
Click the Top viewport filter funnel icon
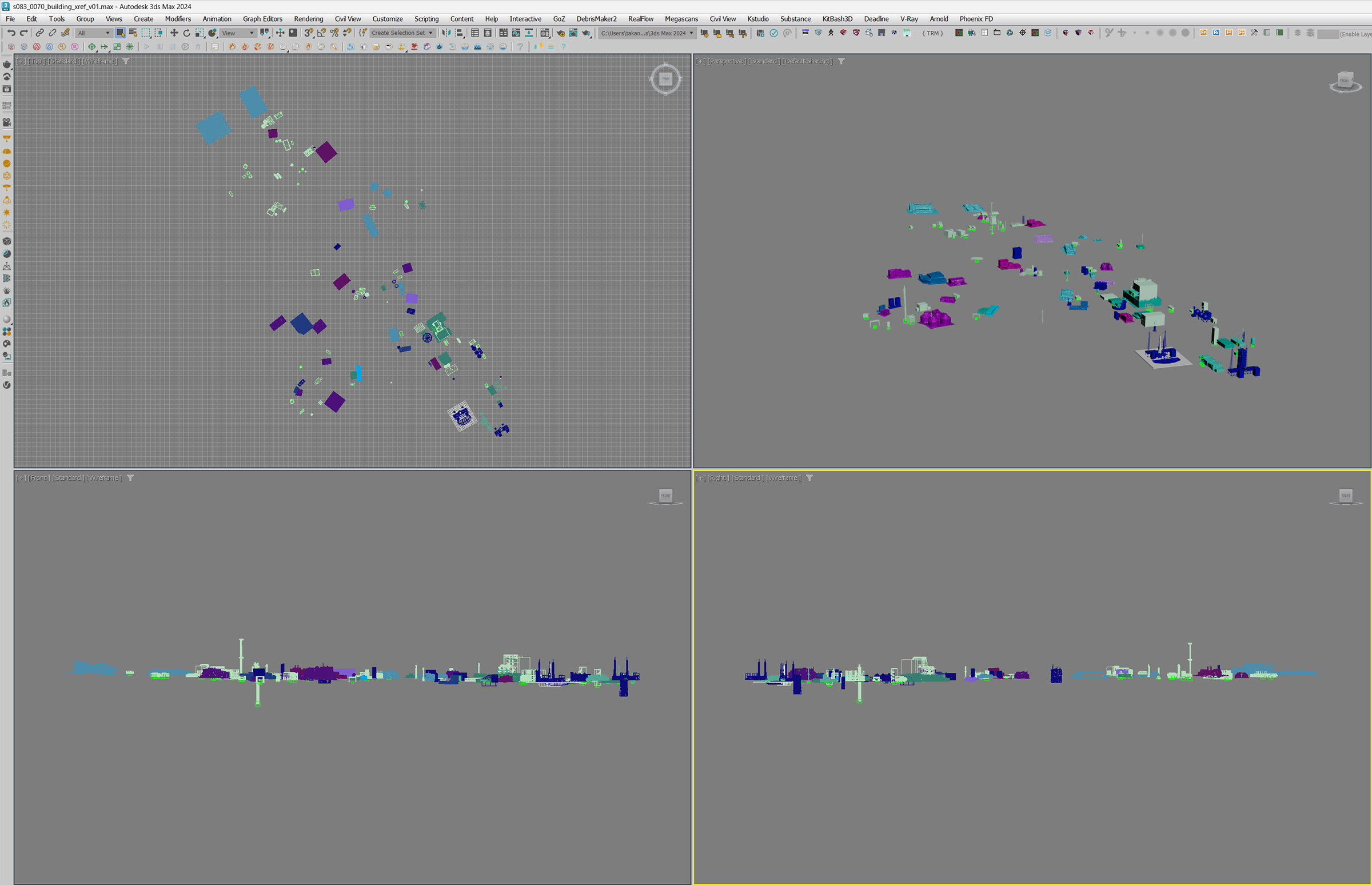pyautogui.click(x=126, y=61)
